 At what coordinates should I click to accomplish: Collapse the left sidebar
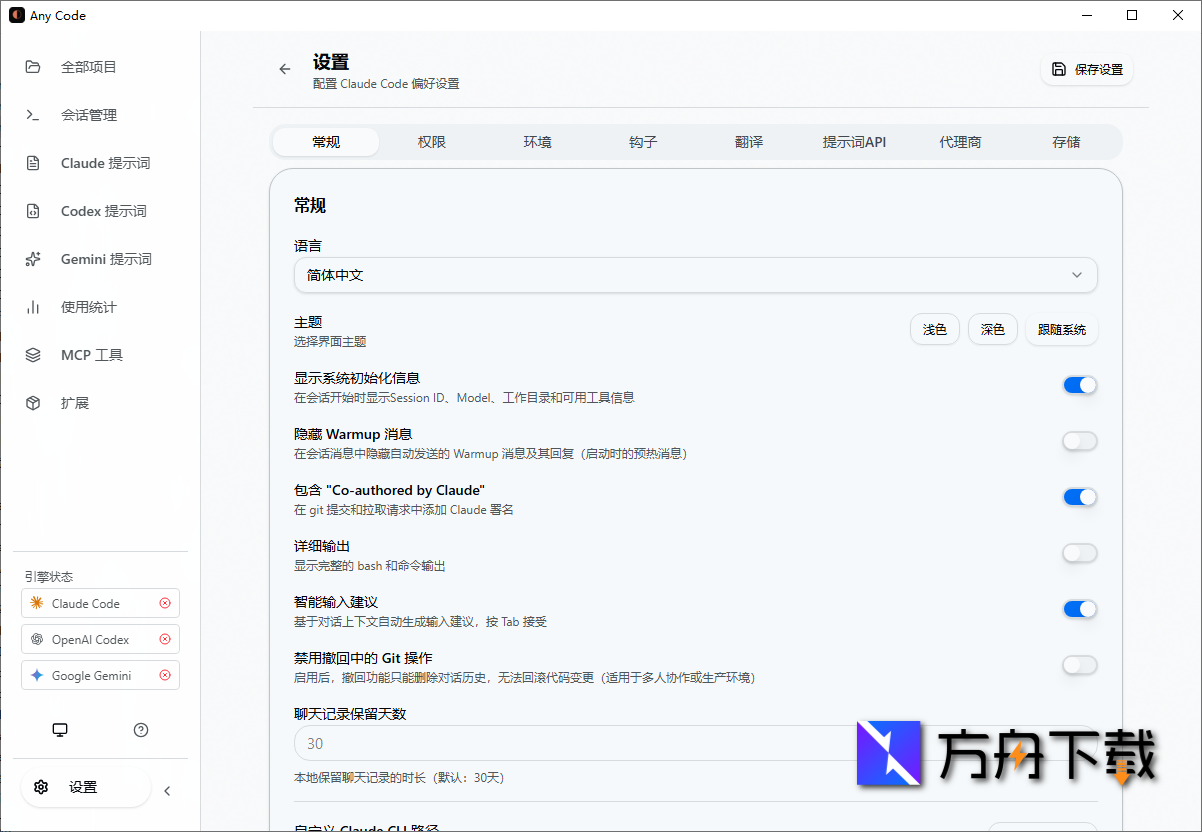click(x=166, y=790)
